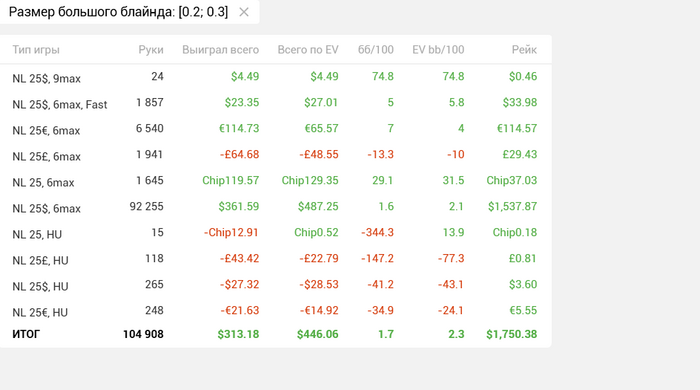
Task: Click the hands value '1 857'
Action: point(150,103)
